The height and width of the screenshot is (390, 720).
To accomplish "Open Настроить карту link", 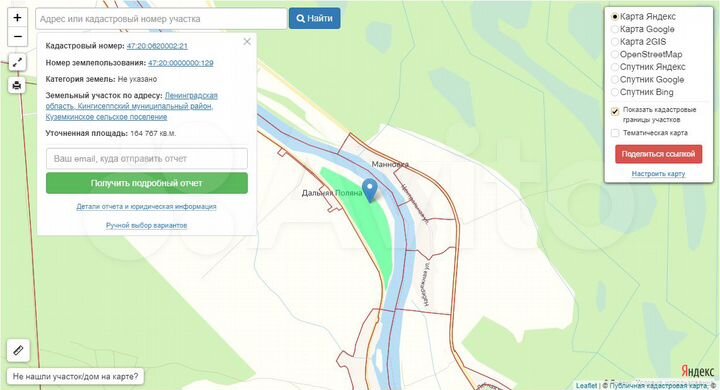I will 658,174.
